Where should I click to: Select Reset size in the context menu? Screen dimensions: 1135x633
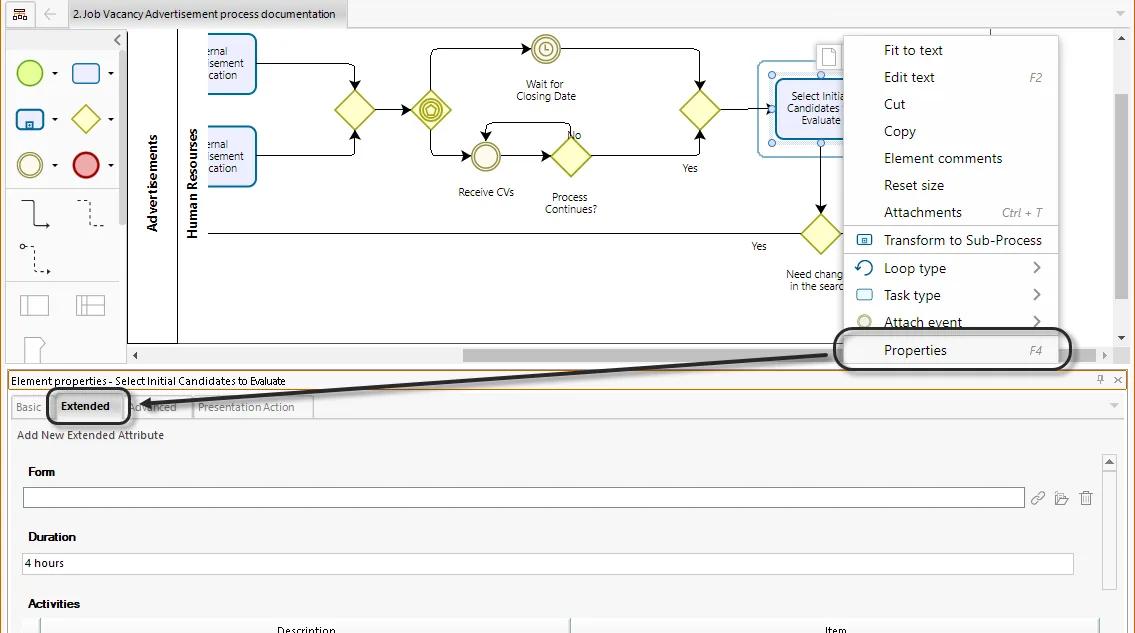click(x=951, y=185)
